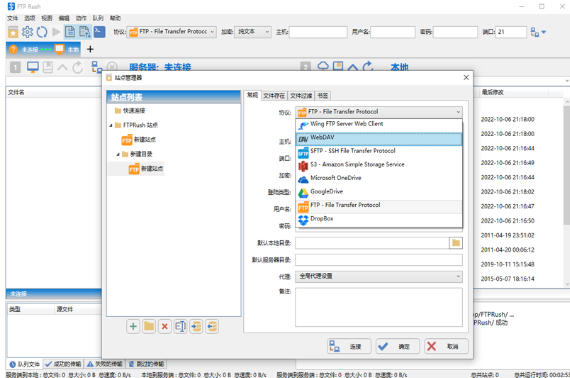
Task: Toggle the transfer queue document icon
Action: pyautogui.click(x=84, y=32)
